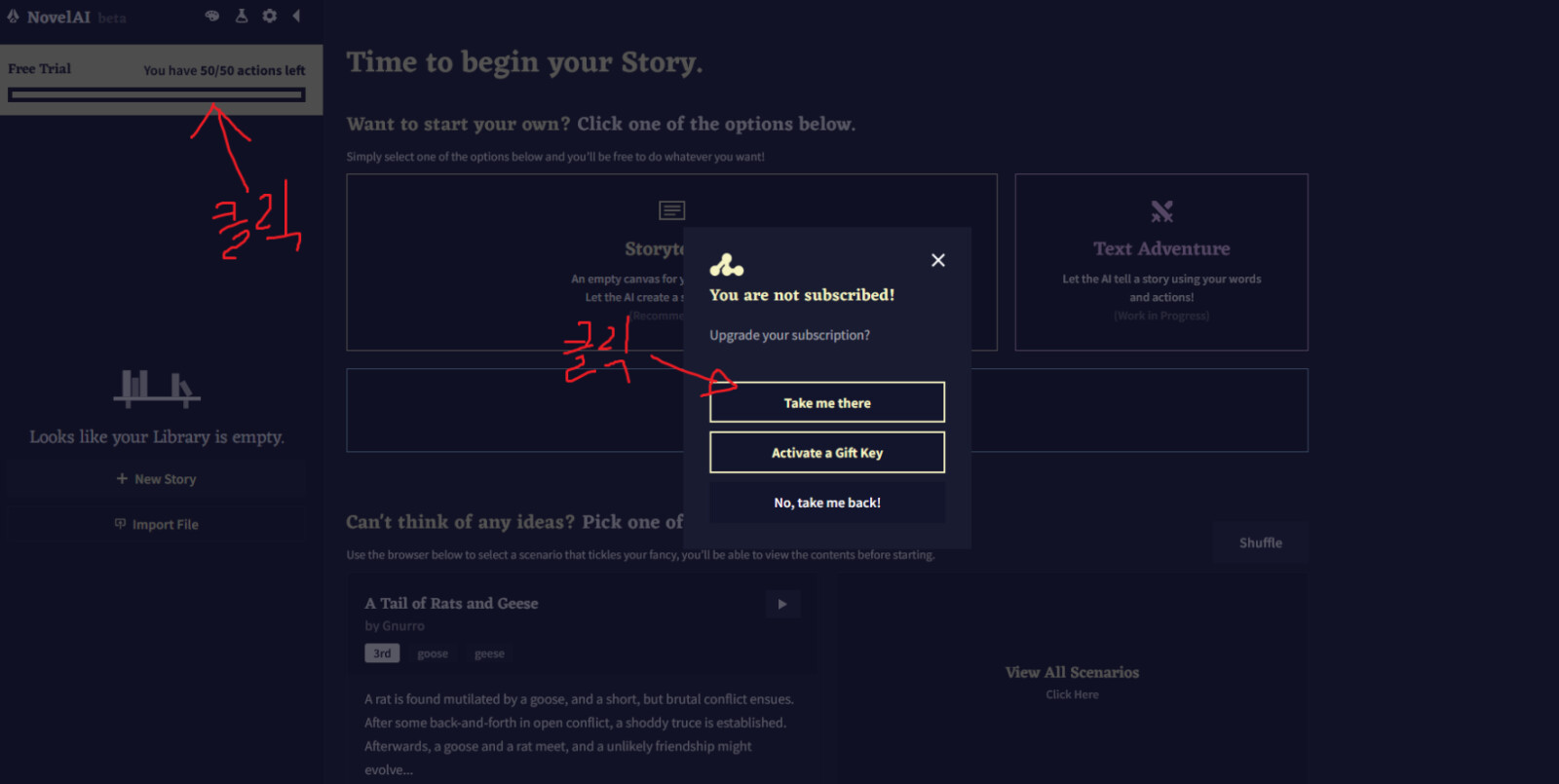Screen dimensions: 1559x784
Task: Play the A Tail of Rats and Geese scenario
Action: point(782,604)
